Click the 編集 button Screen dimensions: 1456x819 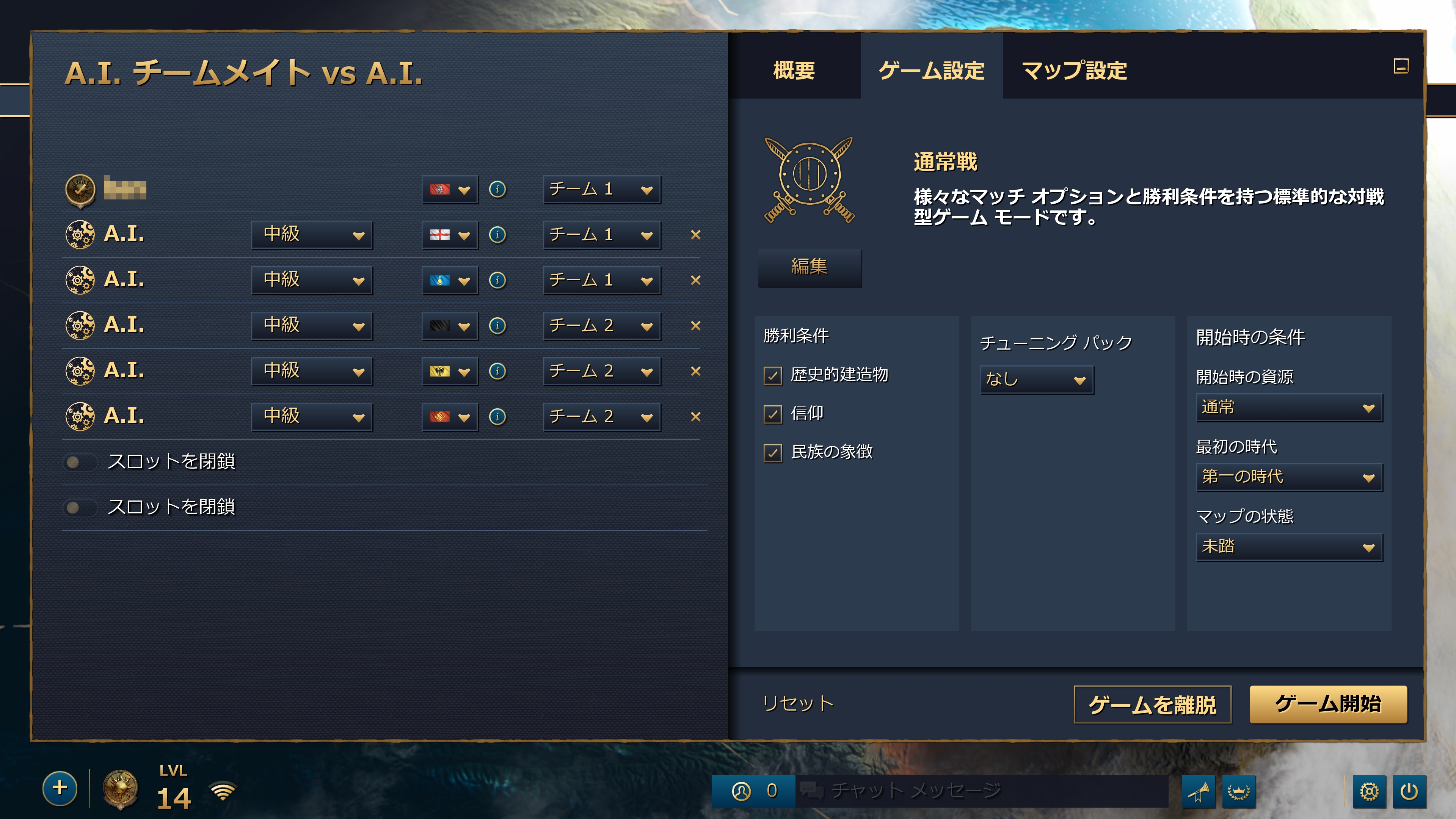point(810,267)
